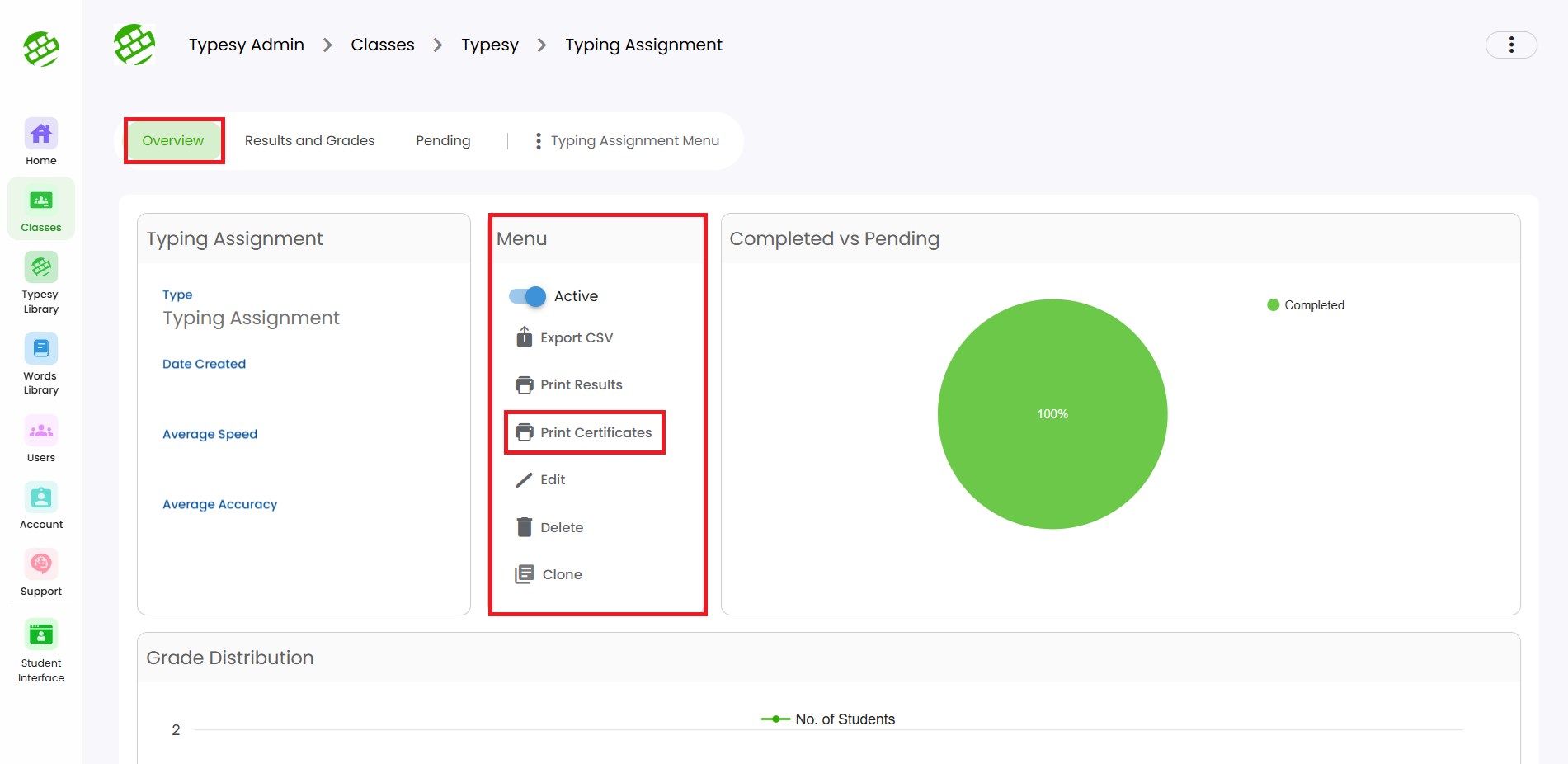Delete the assignment via trash icon
The image size is (1568, 764).
pyautogui.click(x=525, y=527)
